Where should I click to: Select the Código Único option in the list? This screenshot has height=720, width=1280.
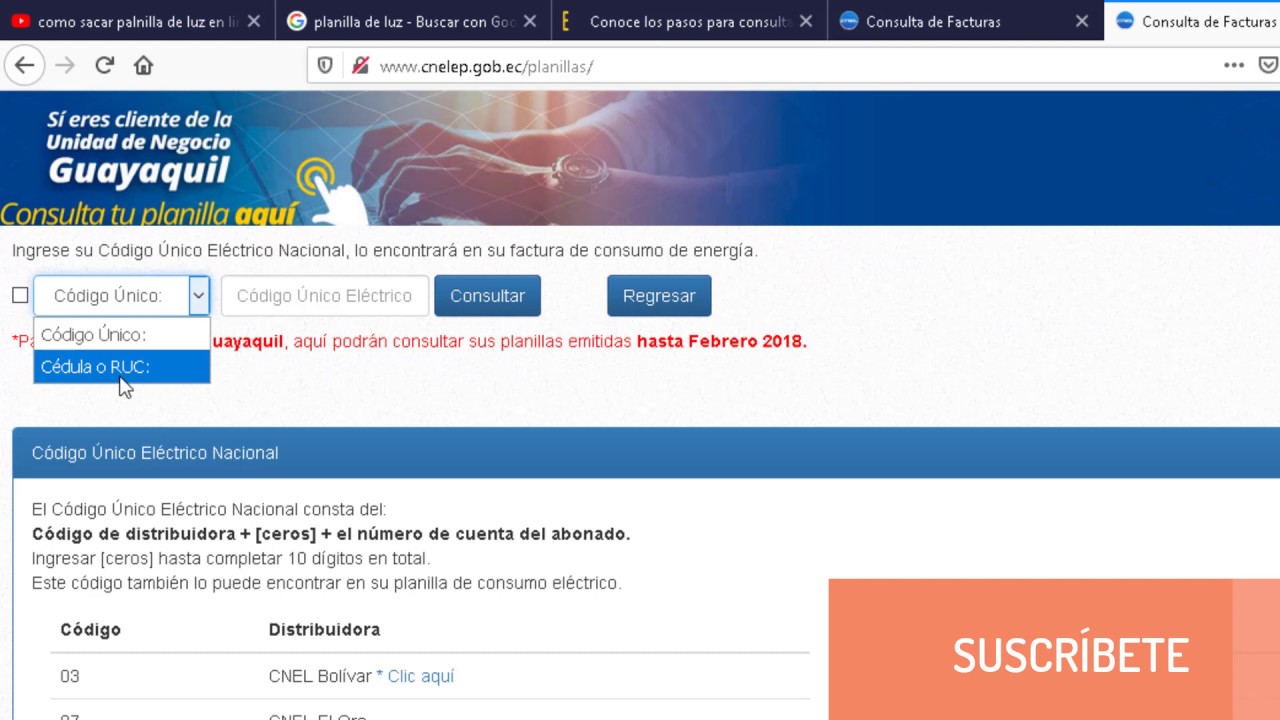[93, 334]
